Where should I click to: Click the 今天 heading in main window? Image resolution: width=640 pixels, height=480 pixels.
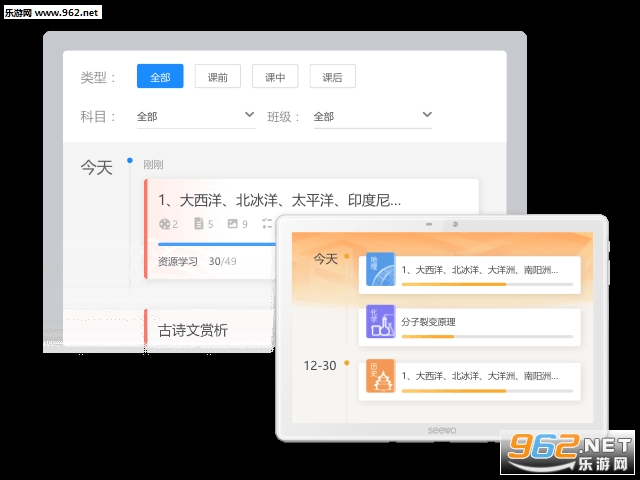[x=96, y=168]
